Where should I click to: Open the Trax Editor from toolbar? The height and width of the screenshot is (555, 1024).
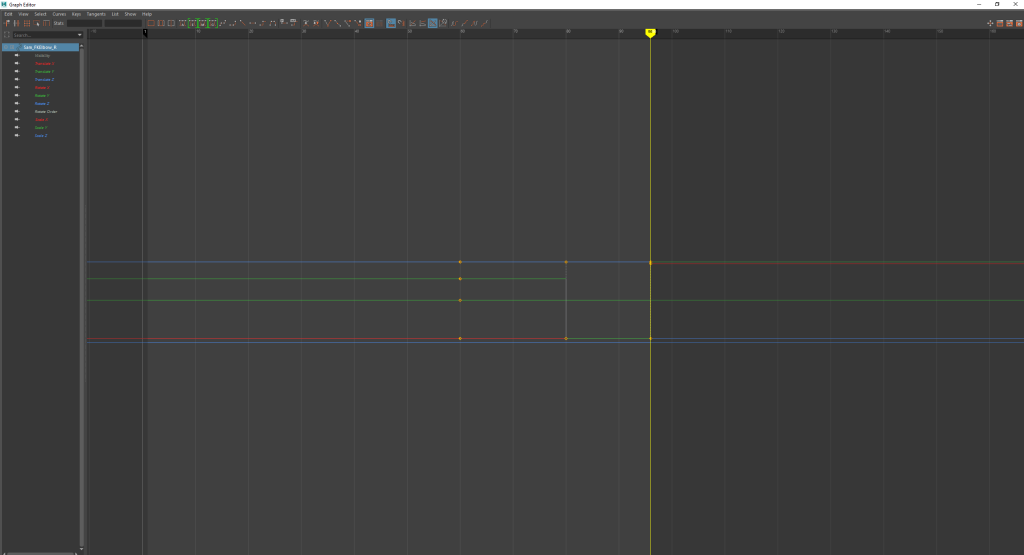pos(1010,23)
